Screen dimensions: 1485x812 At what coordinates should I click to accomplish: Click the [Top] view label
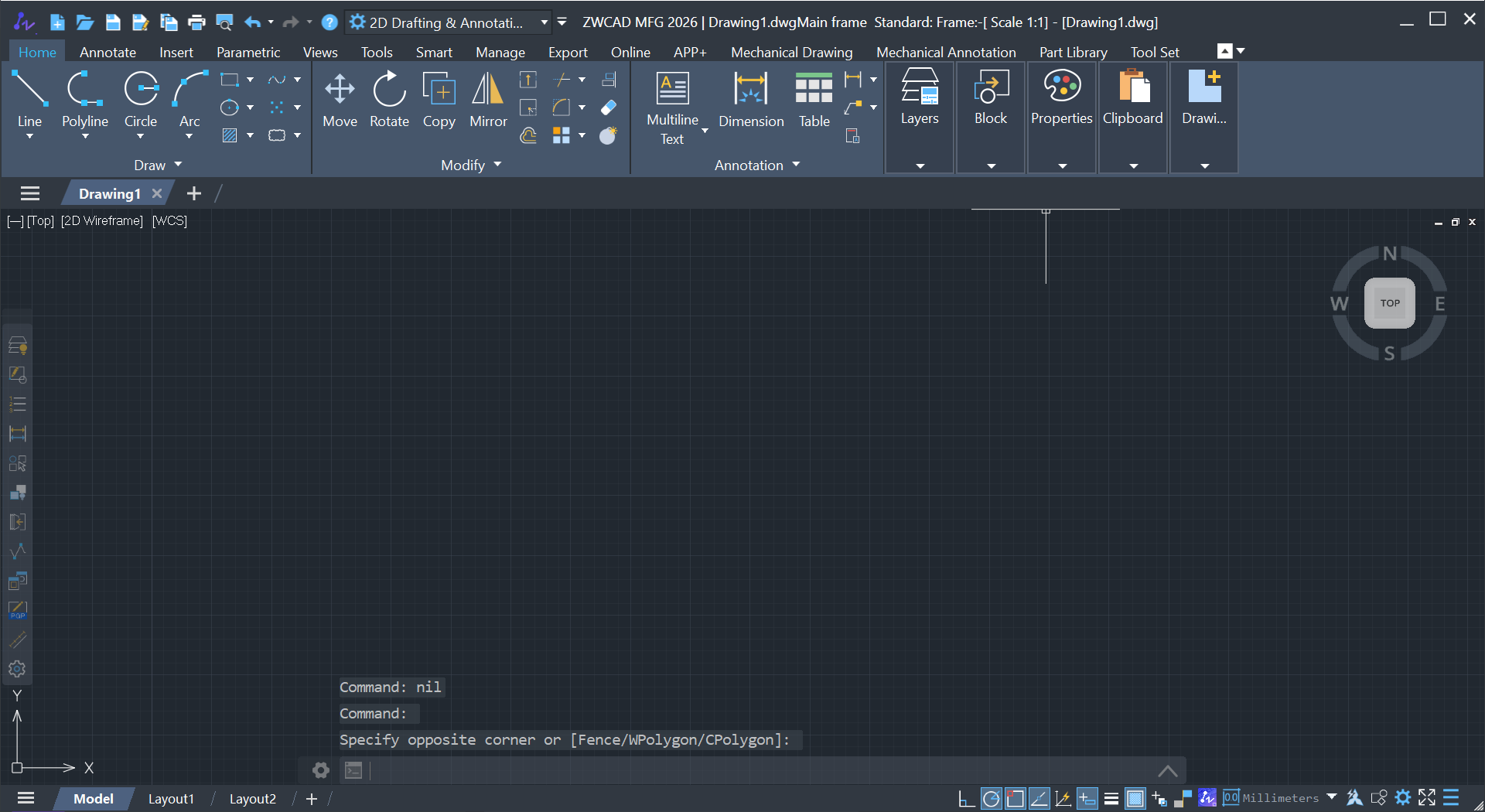click(x=40, y=220)
